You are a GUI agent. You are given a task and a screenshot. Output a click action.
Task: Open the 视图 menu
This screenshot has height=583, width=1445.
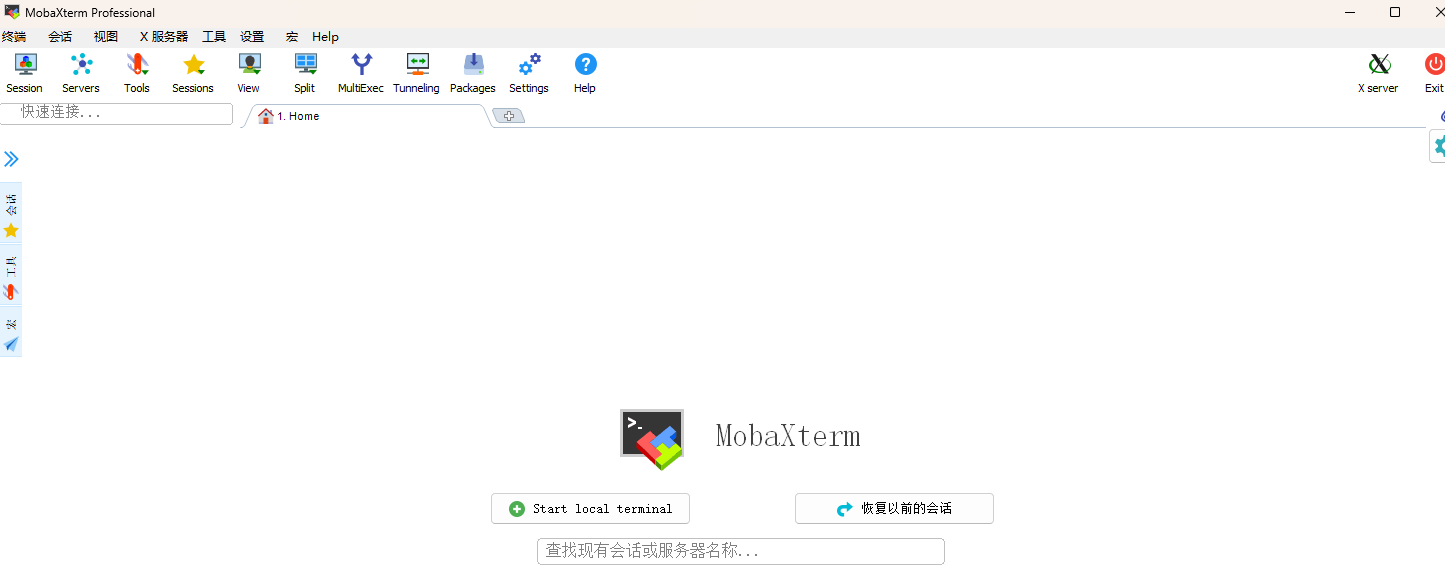click(106, 36)
